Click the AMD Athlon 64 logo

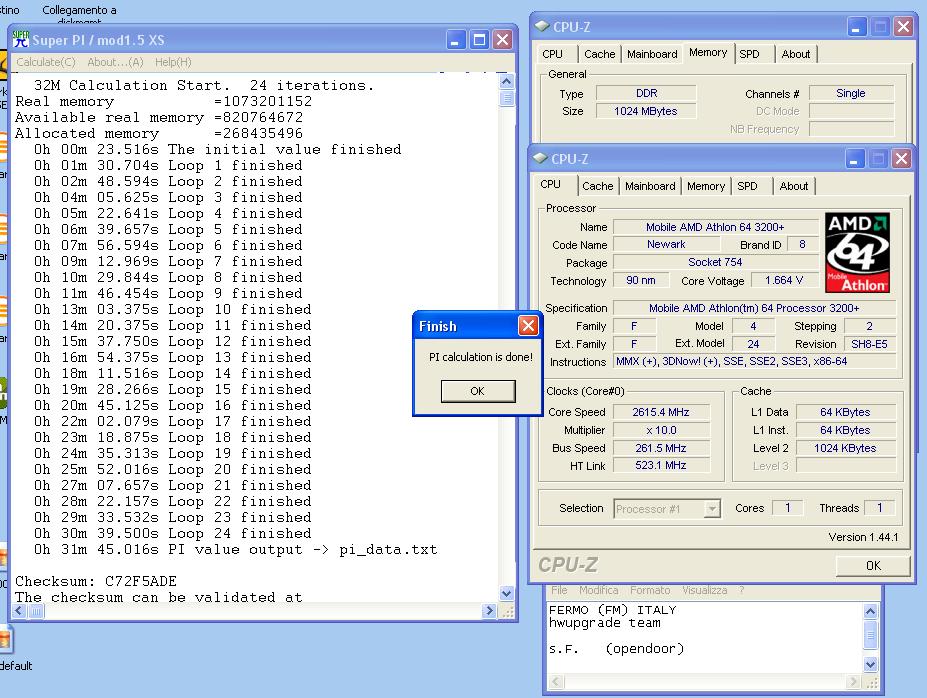[x=857, y=252]
